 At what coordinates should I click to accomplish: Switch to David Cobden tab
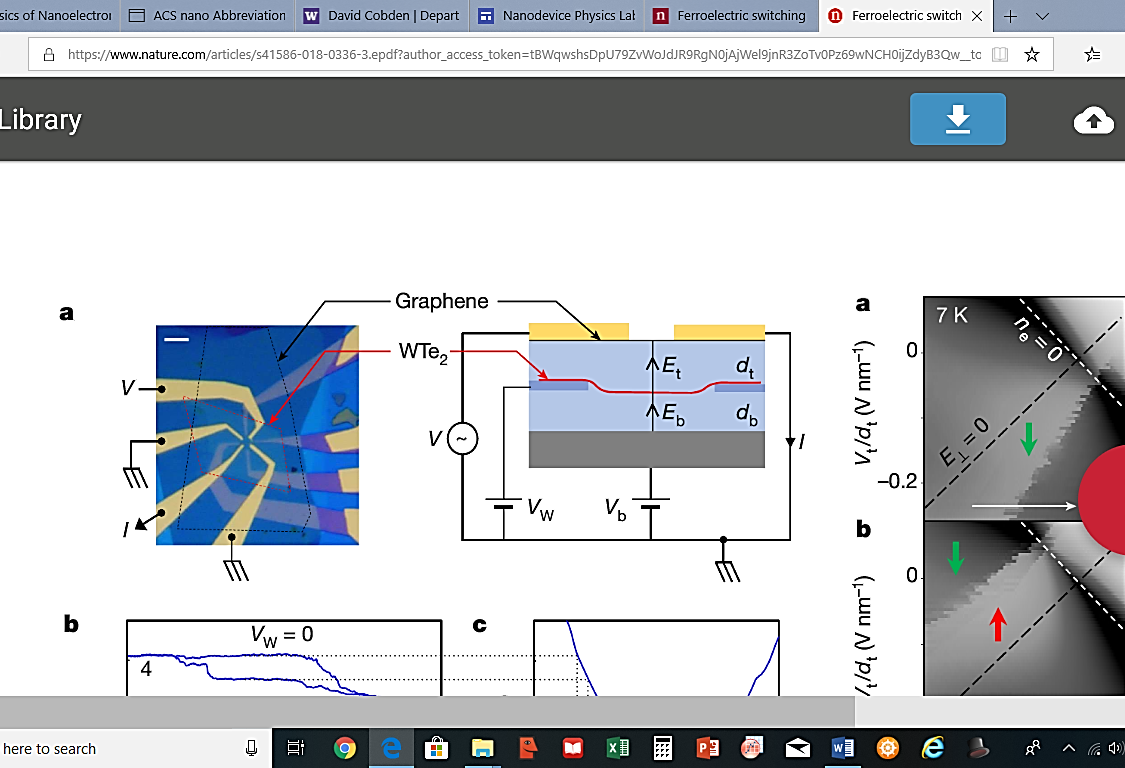(382, 16)
